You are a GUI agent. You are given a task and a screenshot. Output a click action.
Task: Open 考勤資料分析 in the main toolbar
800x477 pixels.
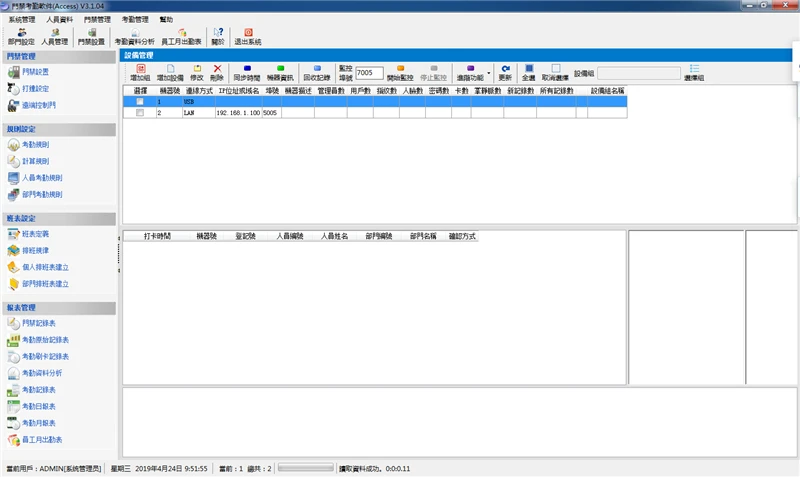(135, 37)
